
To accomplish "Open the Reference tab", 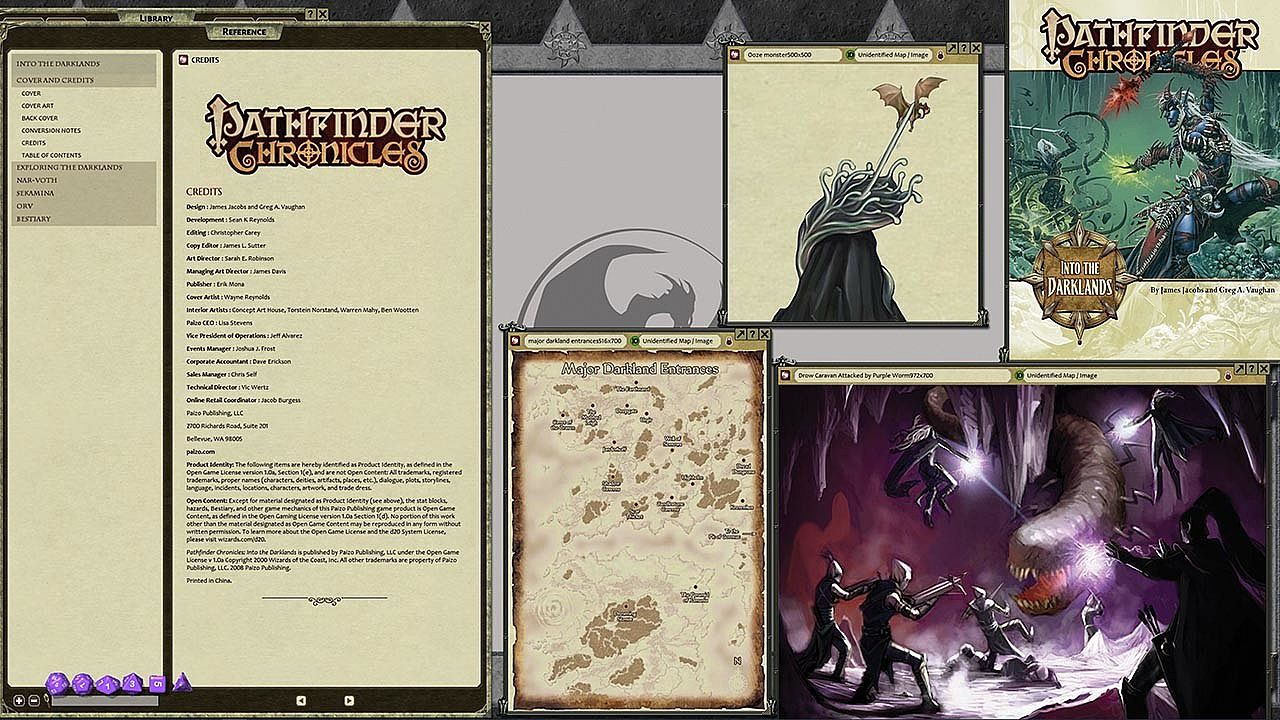I will [244, 32].
